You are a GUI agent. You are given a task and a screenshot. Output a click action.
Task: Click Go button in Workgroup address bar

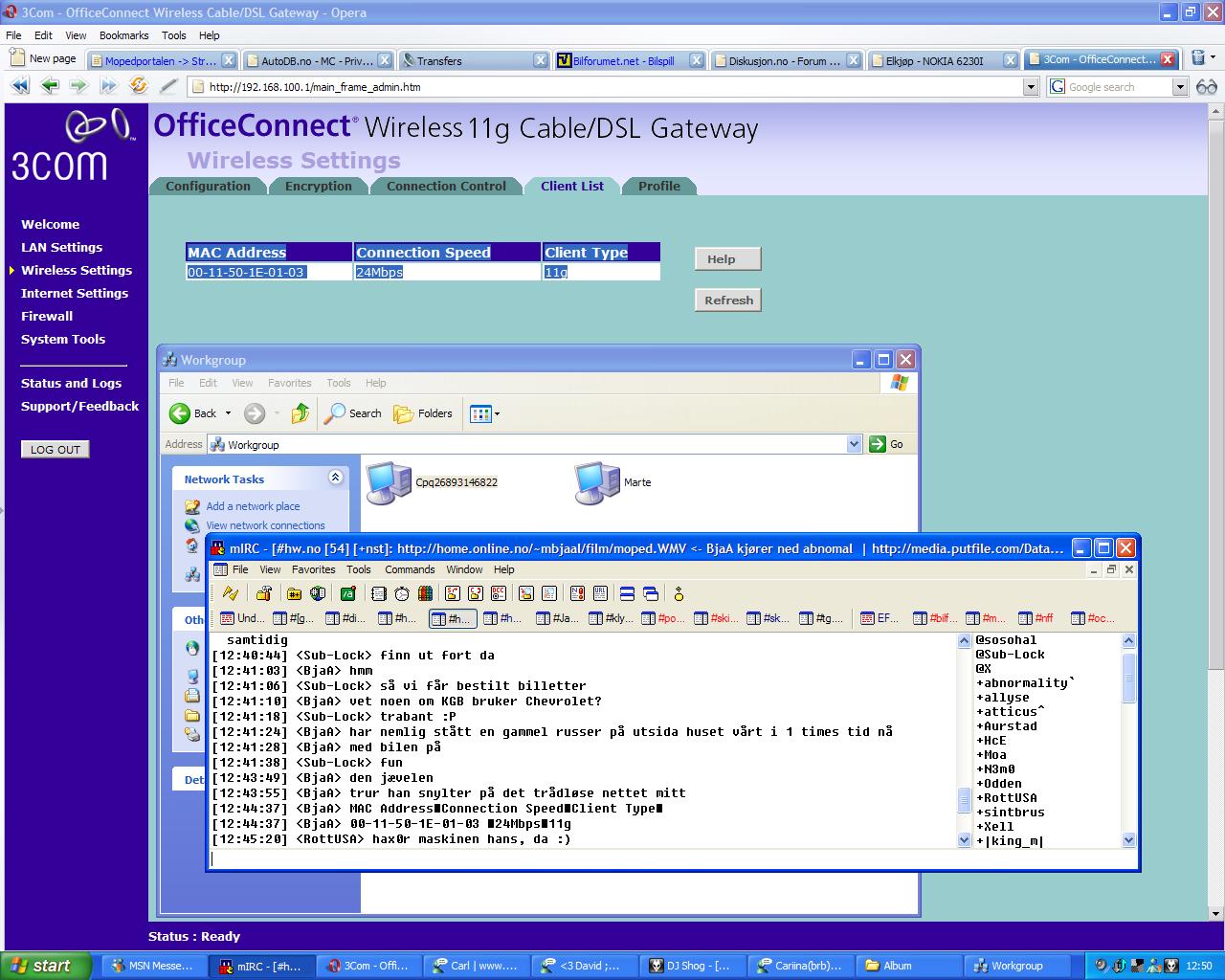pos(886,444)
